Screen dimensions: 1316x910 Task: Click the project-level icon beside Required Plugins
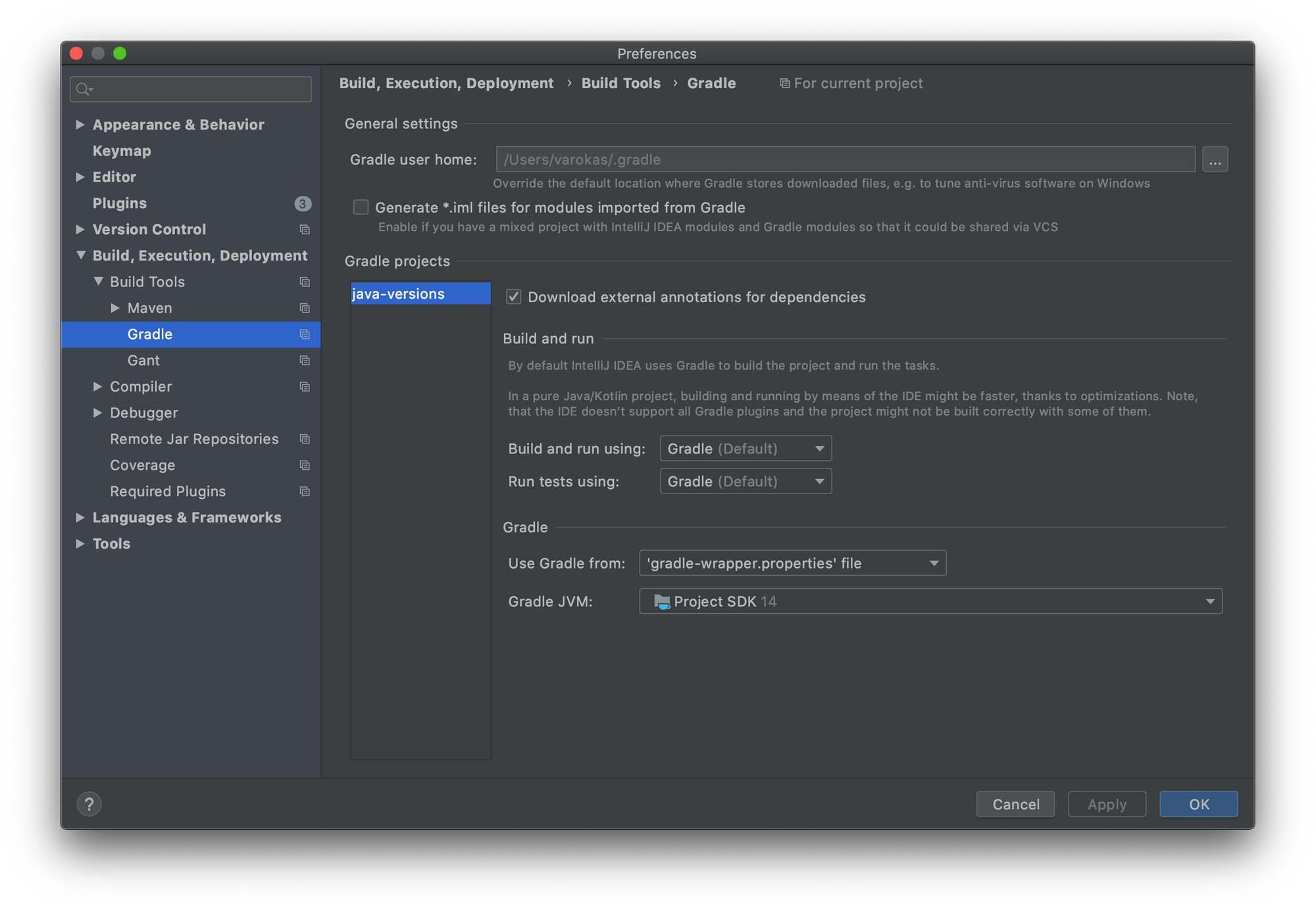(x=305, y=492)
